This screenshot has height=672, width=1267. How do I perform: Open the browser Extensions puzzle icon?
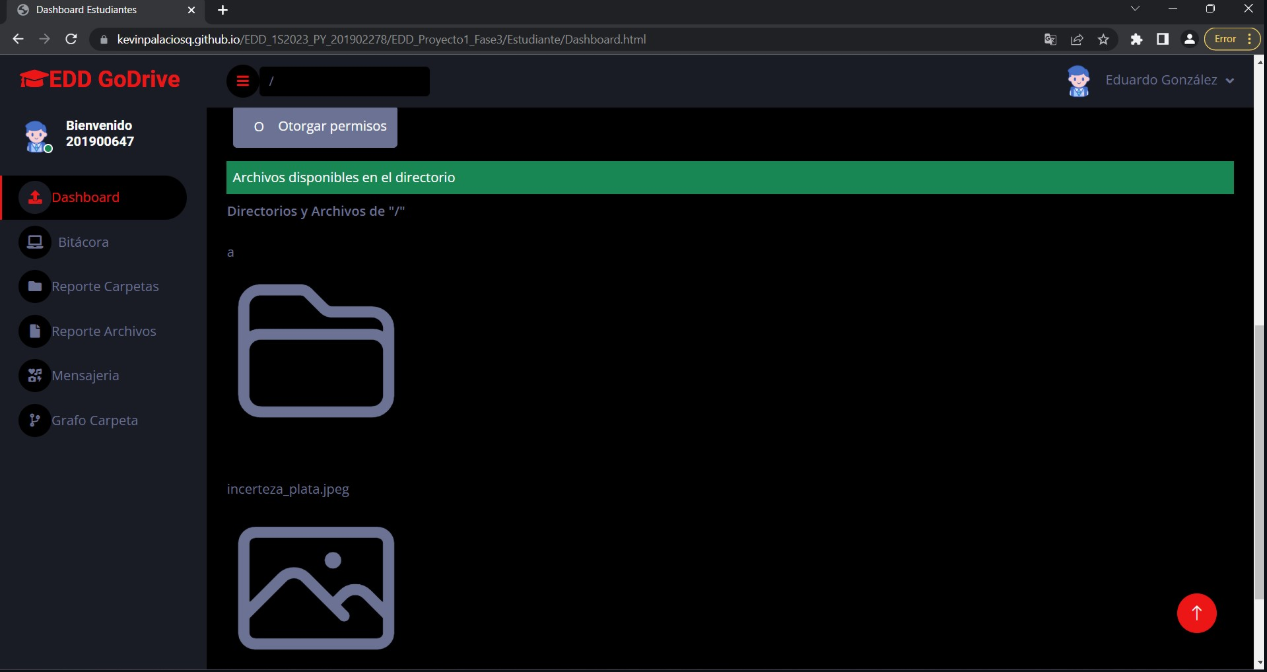click(x=1136, y=39)
